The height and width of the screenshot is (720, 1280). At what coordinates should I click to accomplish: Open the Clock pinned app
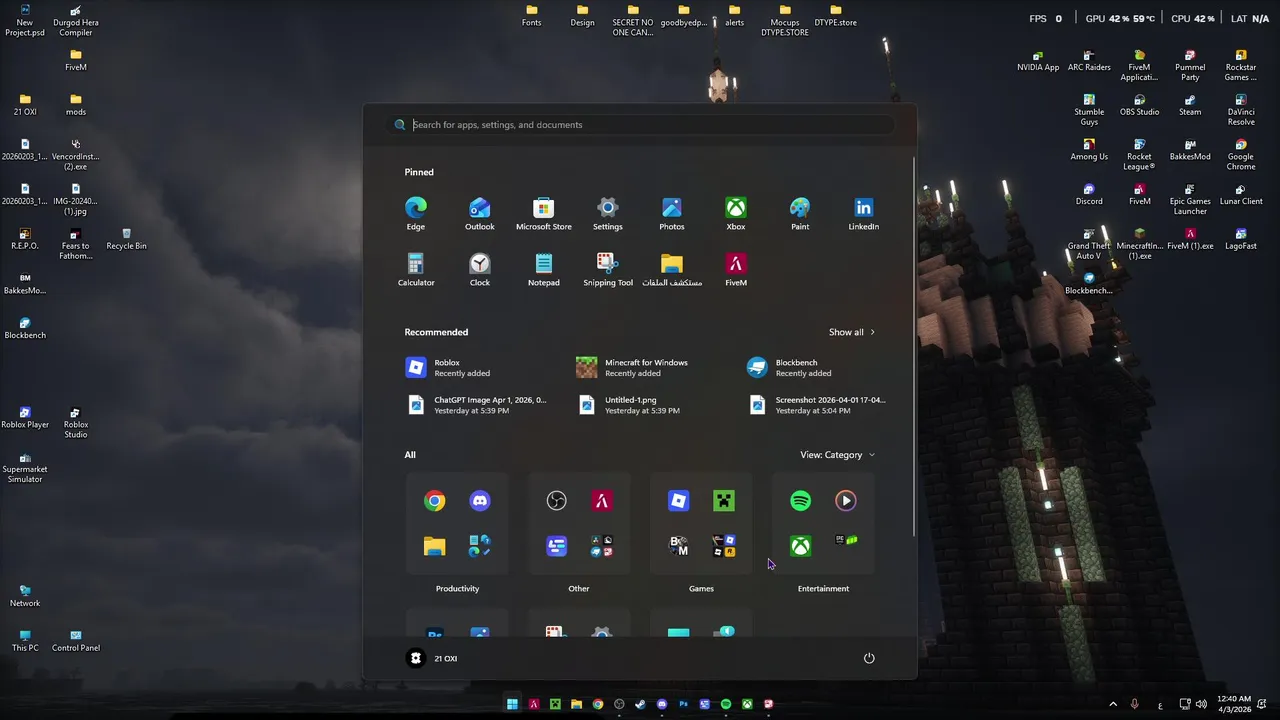click(x=480, y=270)
